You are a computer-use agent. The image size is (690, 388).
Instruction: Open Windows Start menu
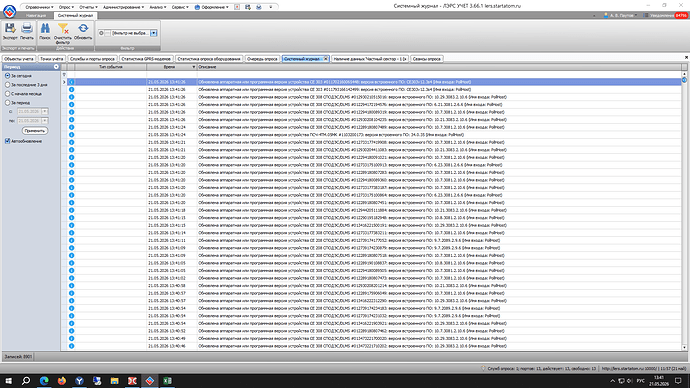[8, 381]
